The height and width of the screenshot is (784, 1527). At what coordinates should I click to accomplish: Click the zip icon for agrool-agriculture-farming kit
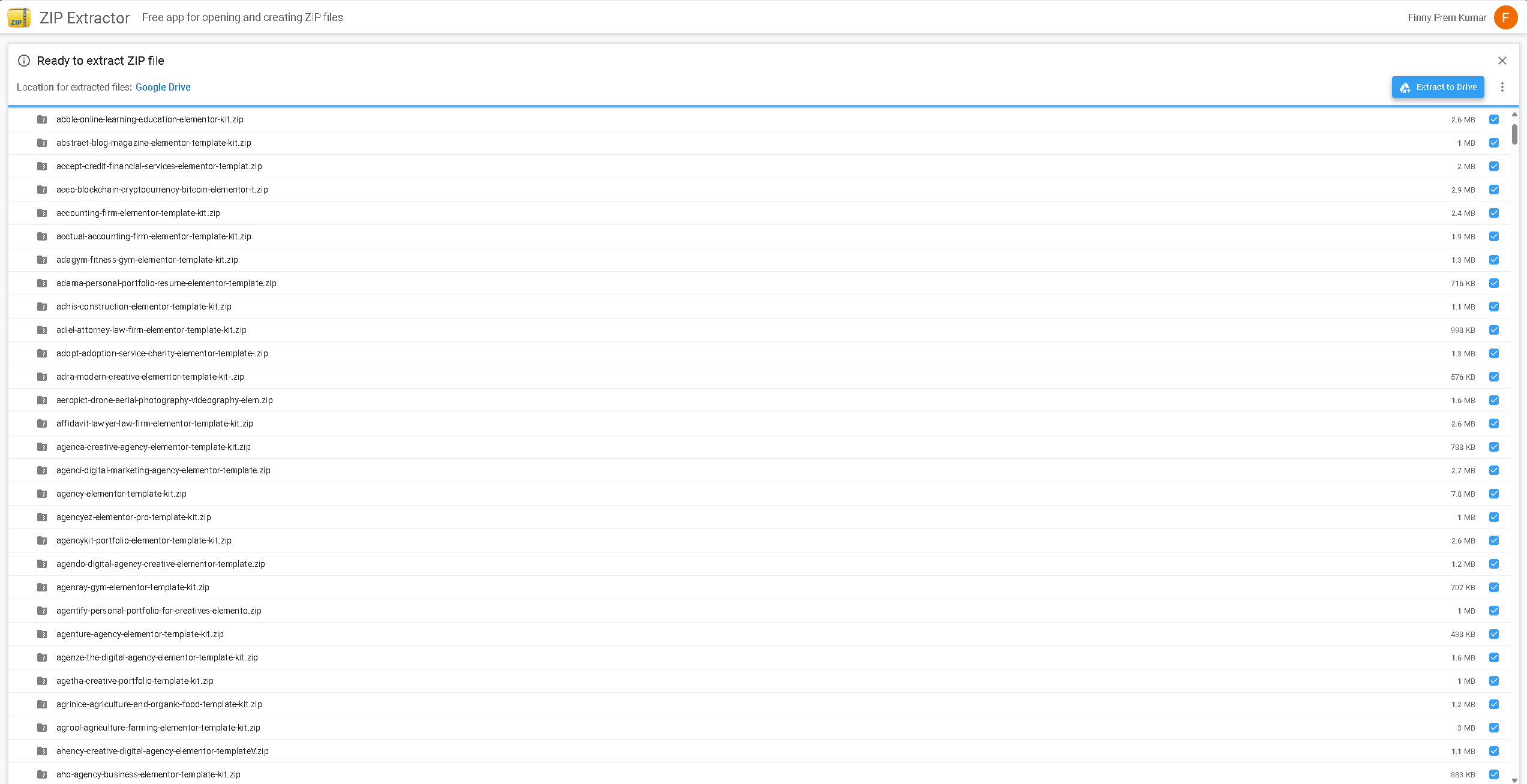42,728
